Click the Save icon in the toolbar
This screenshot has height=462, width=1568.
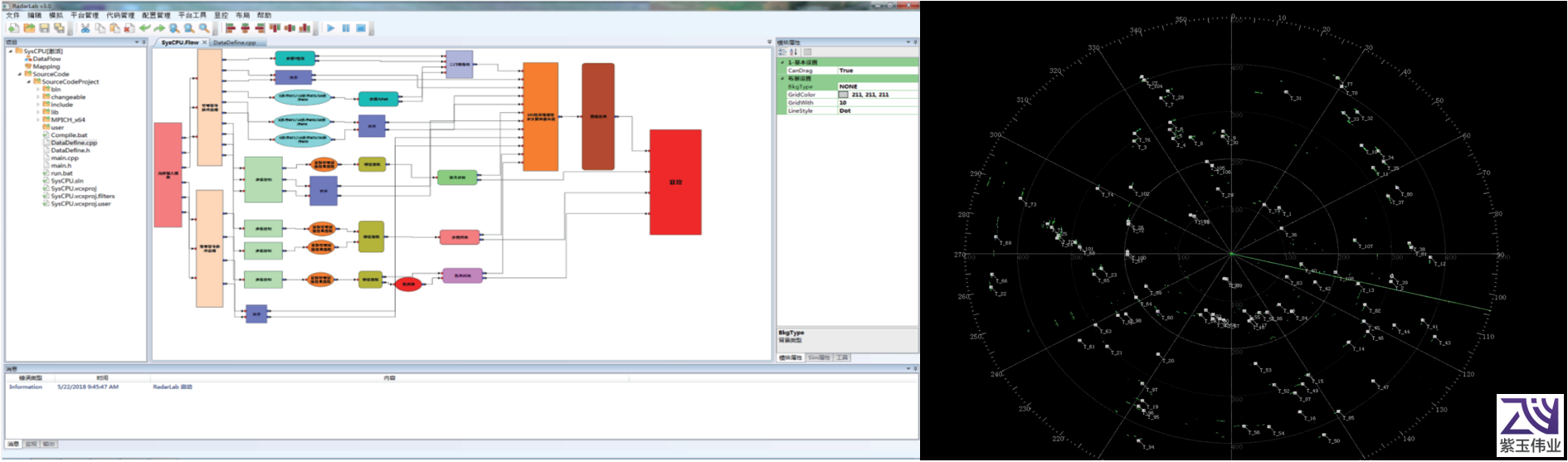pos(44,28)
